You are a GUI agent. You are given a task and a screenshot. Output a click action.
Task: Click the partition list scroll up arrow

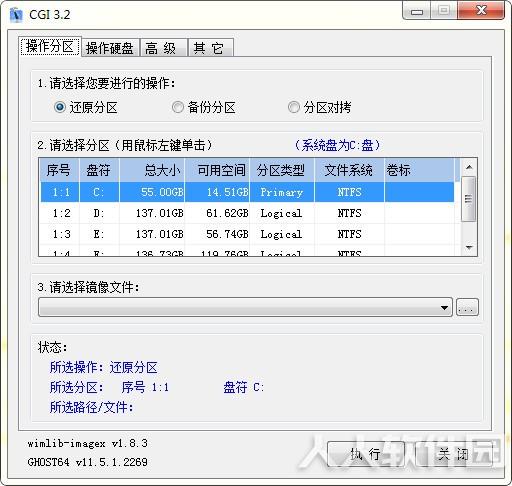pos(469,167)
